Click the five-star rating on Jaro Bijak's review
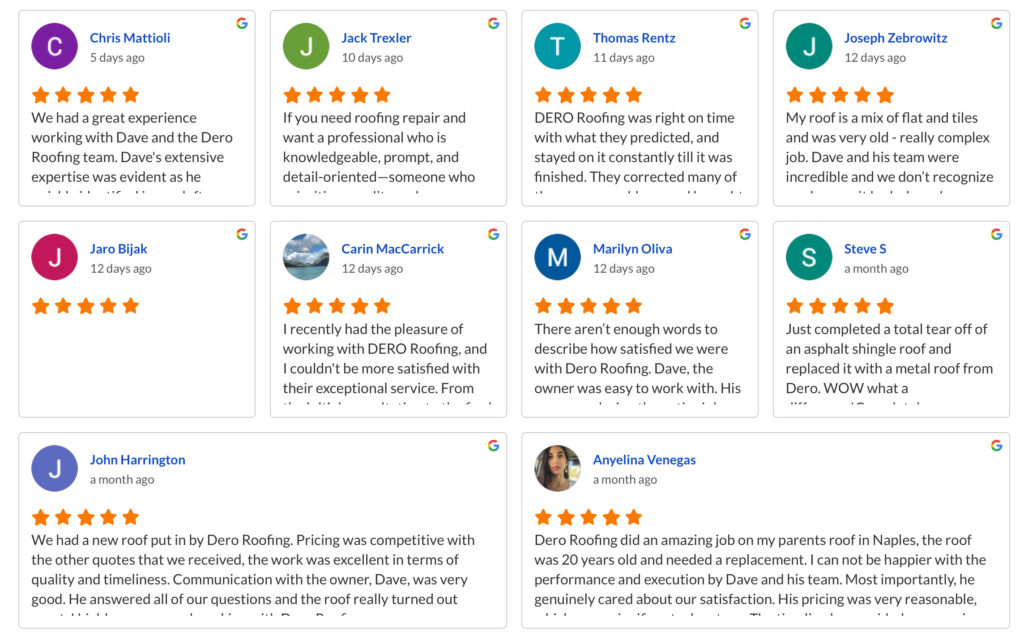Viewport: 1024px width, 635px height. [86, 306]
